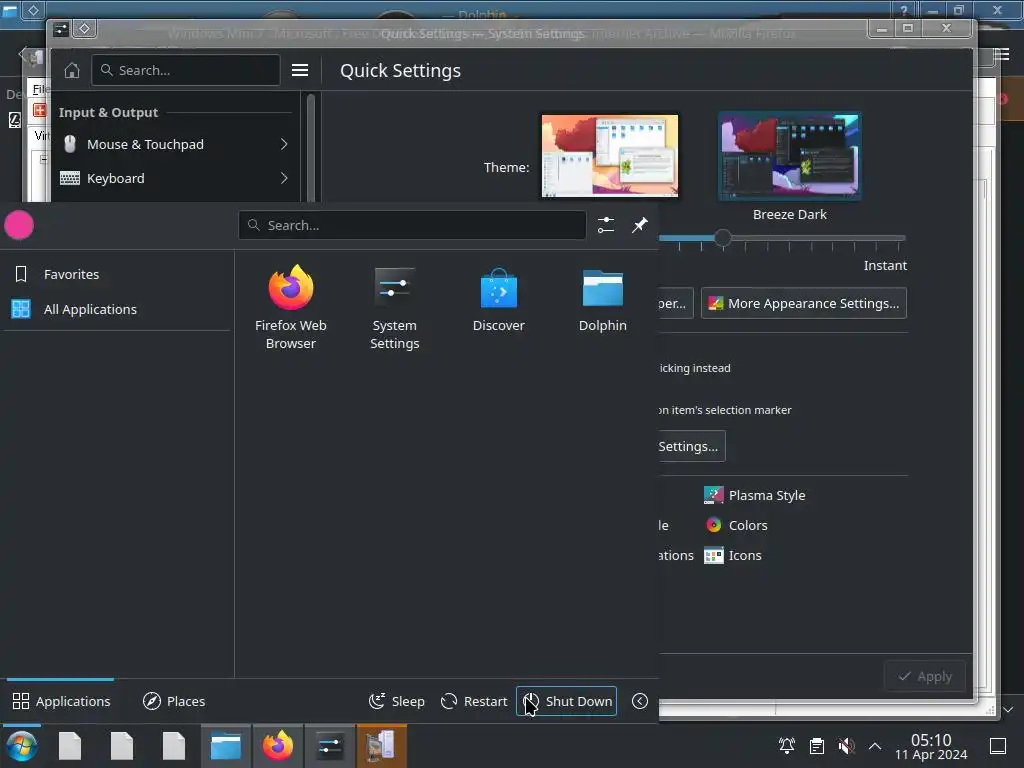Expand the Mouse & Touchpad chevron

tap(284, 144)
